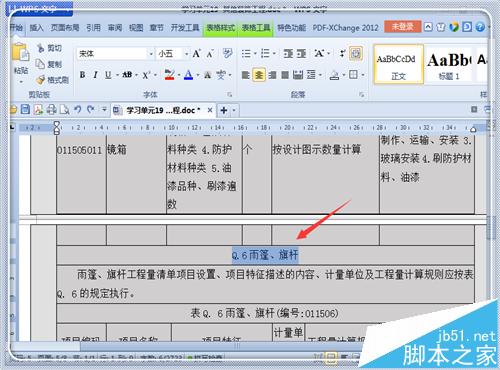This screenshot has width=500, height=370.
Task: Click the Print Preview icon
Action: (x=64, y=110)
